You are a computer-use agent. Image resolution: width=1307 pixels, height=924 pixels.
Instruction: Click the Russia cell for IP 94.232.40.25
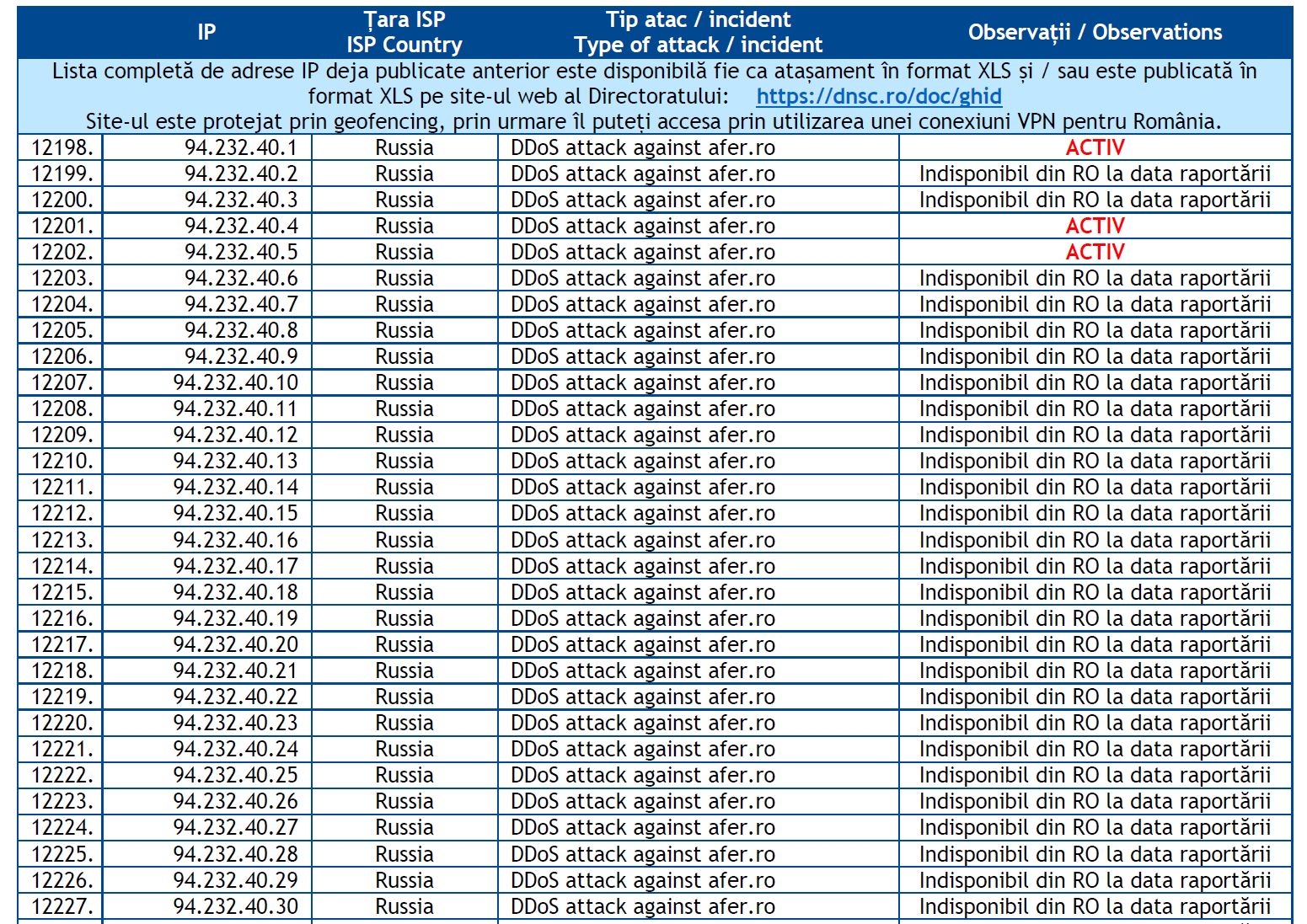pos(404,775)
